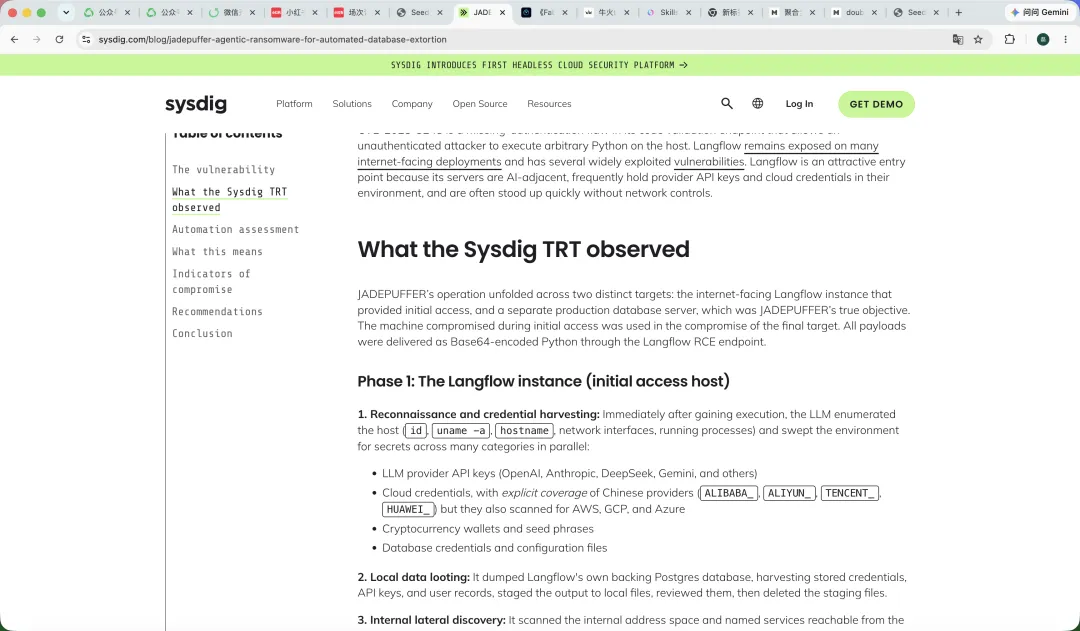Viewport: 1080px width, 631px height.
Task: Open the Chrome profile avatar
Action: (1043, 39)
